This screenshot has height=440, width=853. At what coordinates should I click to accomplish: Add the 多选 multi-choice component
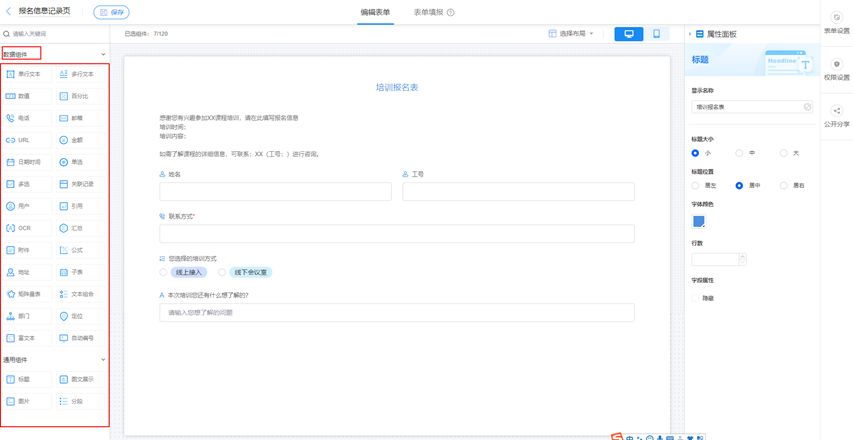27,184
